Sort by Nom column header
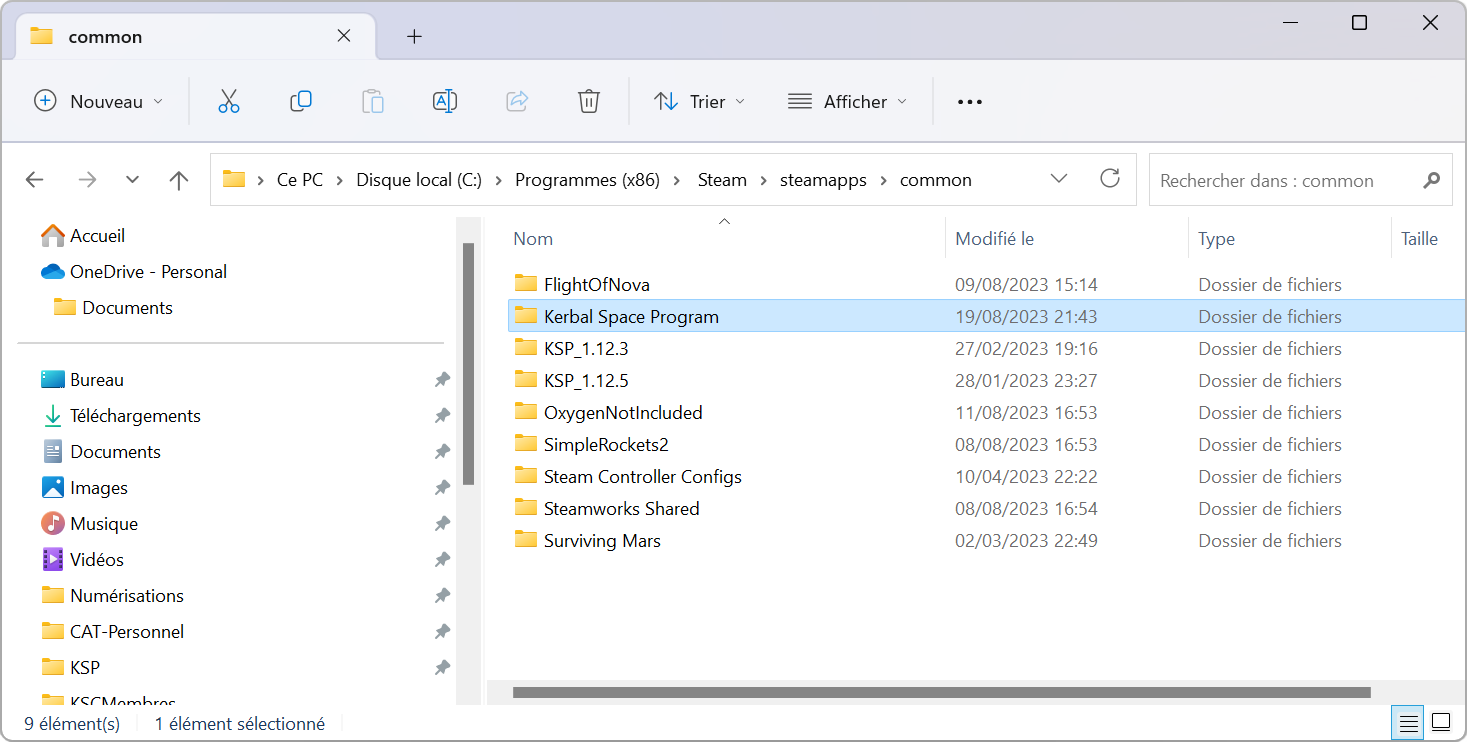 pyautogui.click(x=533, y=239)
